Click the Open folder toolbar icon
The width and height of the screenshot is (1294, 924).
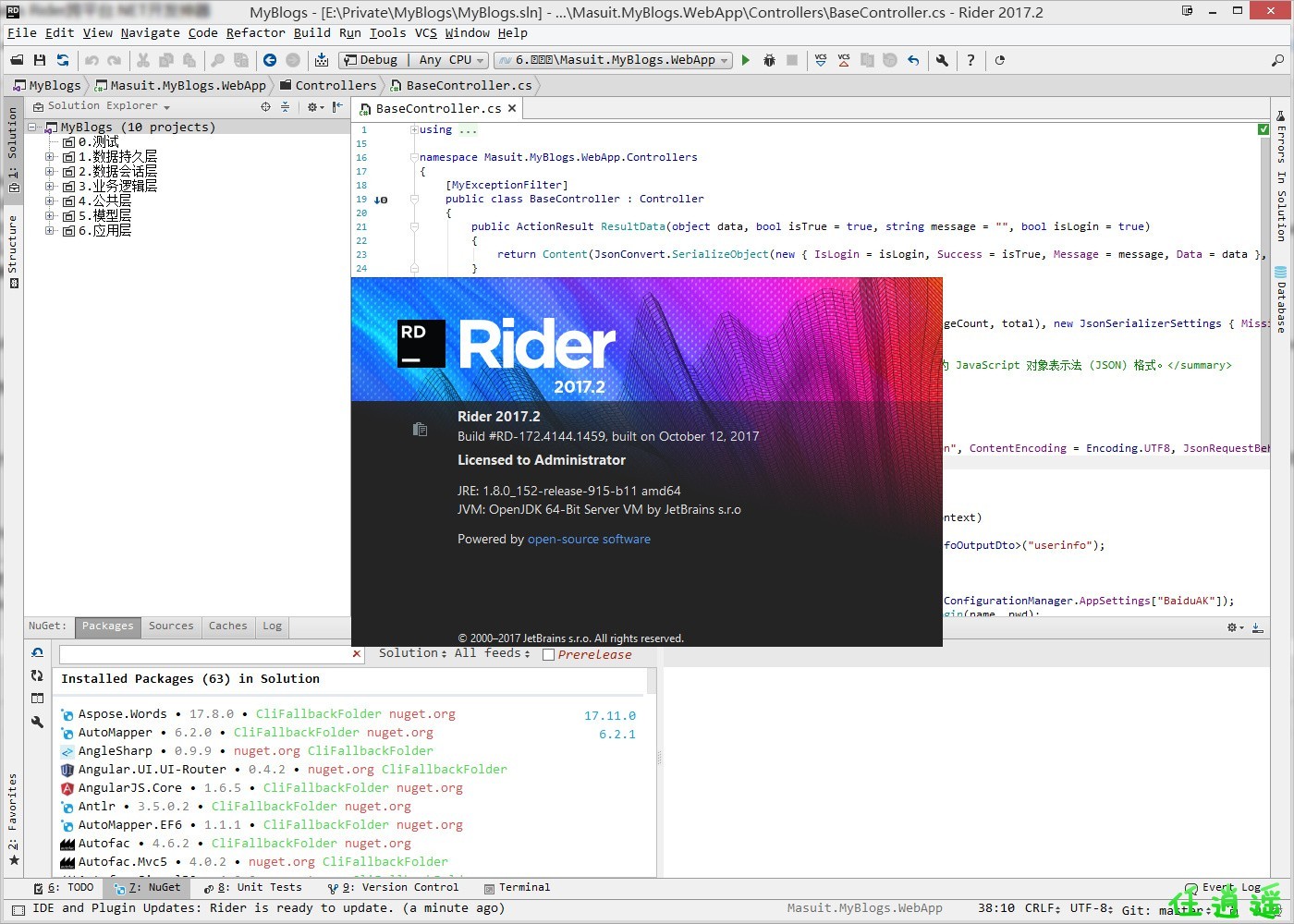coord(17,60)
